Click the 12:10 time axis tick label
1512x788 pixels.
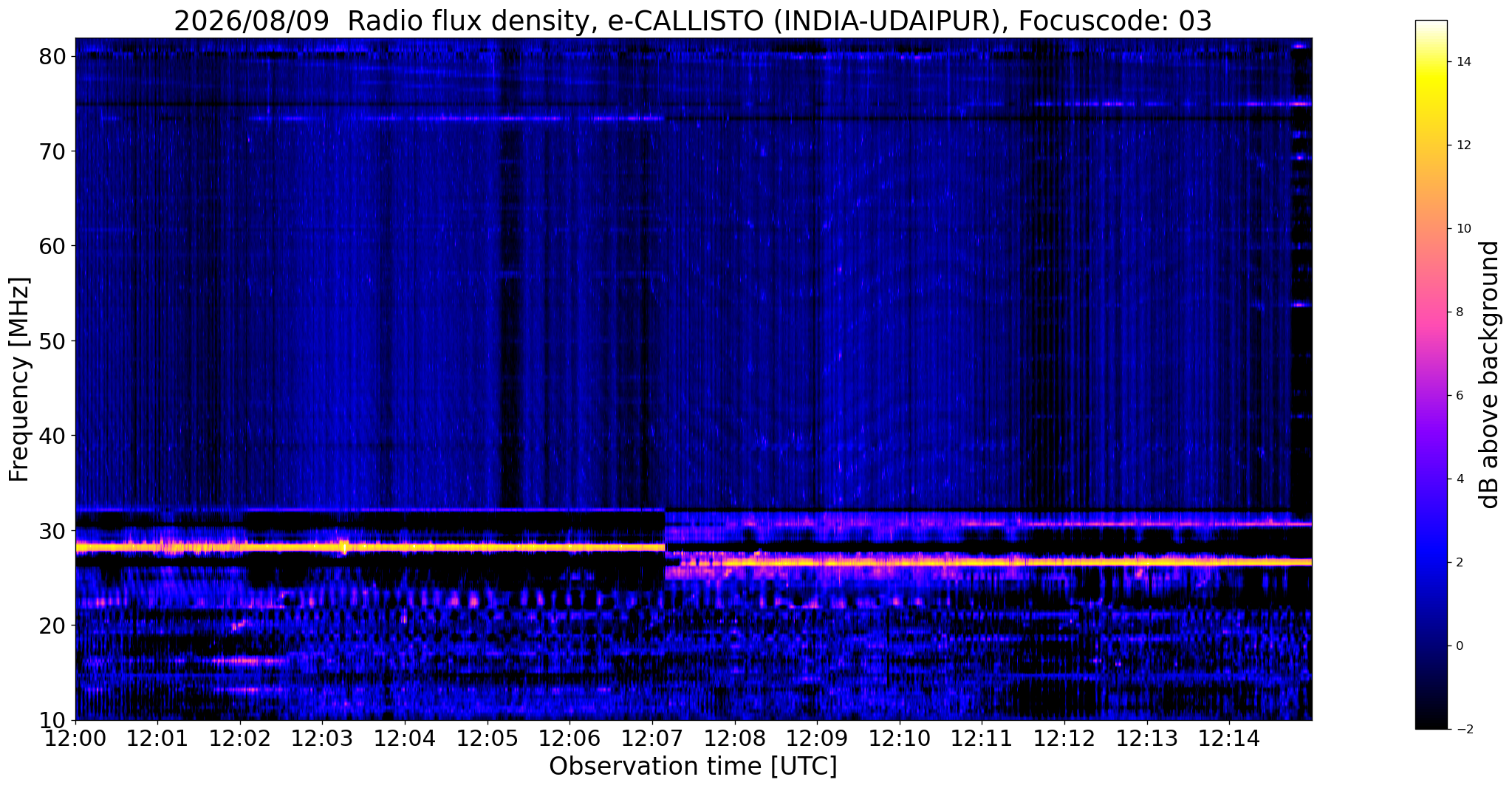coord(900,739)
